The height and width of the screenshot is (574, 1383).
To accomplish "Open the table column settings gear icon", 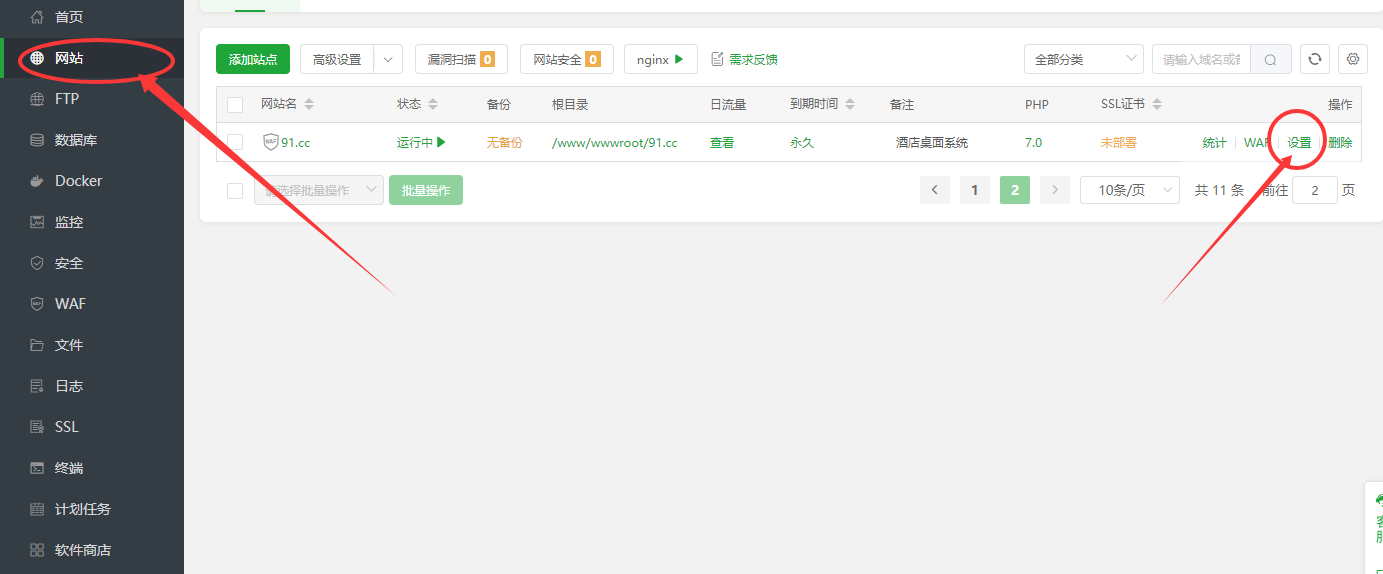I will pos(1353,59).
